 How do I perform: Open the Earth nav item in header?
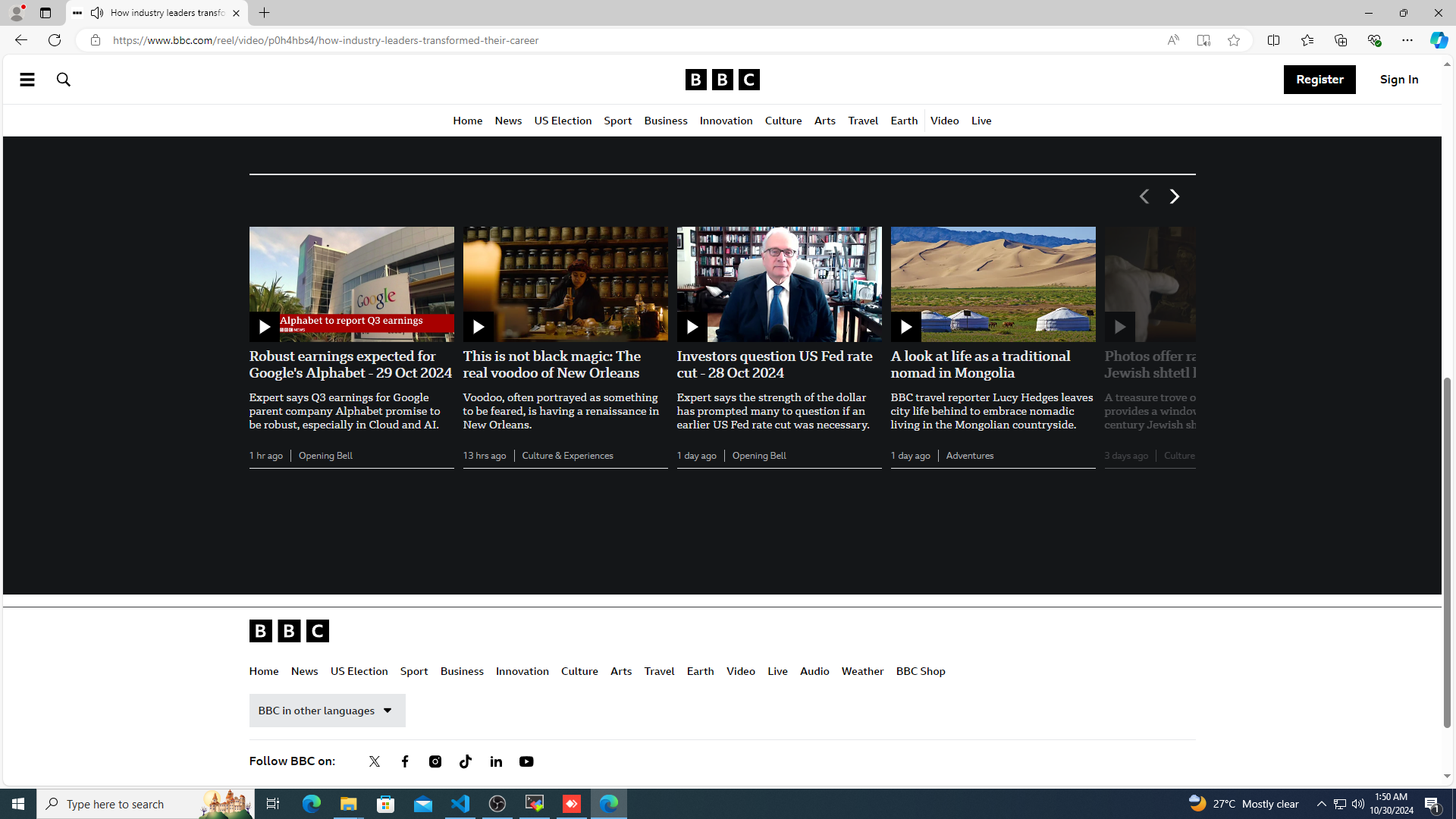904,121
